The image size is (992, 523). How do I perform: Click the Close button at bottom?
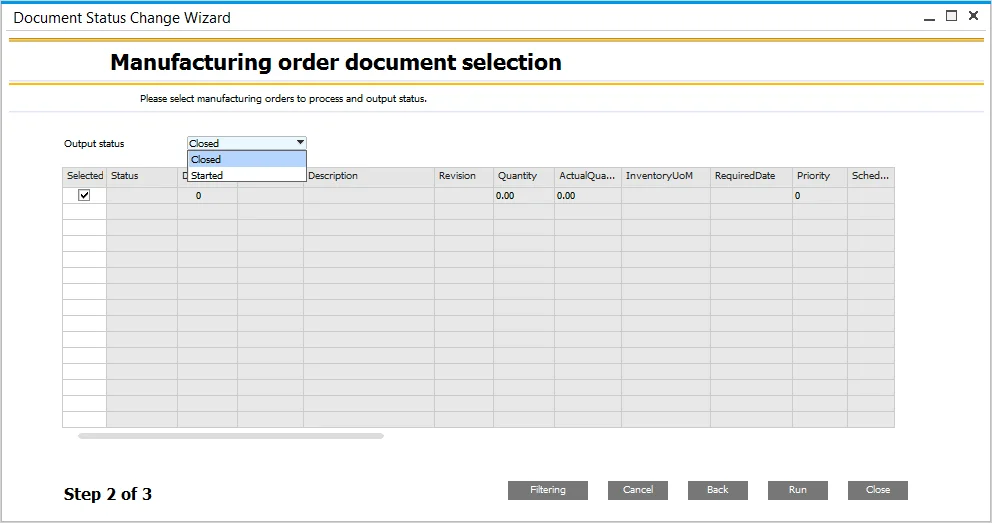tap(877, 490)
